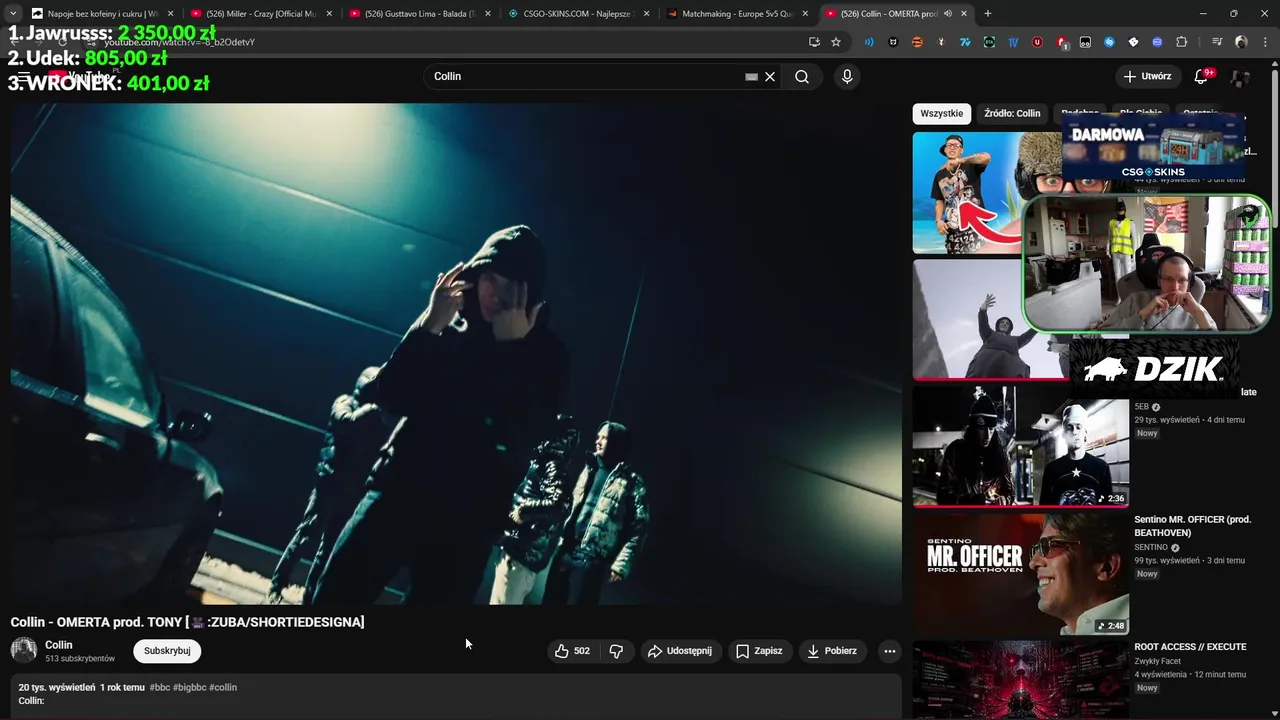Open the MR. OFFICER video thumbnail

[1021, 574]
